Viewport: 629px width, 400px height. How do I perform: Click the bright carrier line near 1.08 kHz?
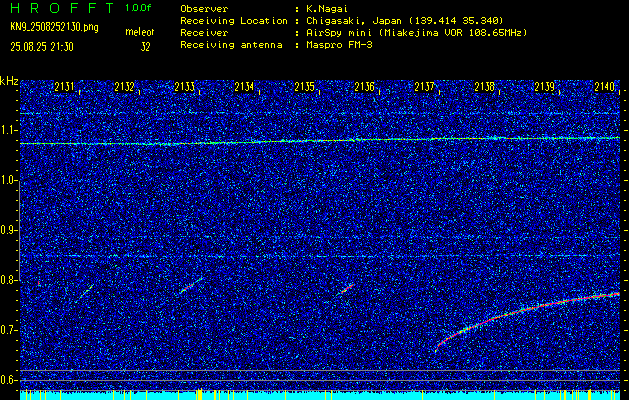[x=320, y=140]
